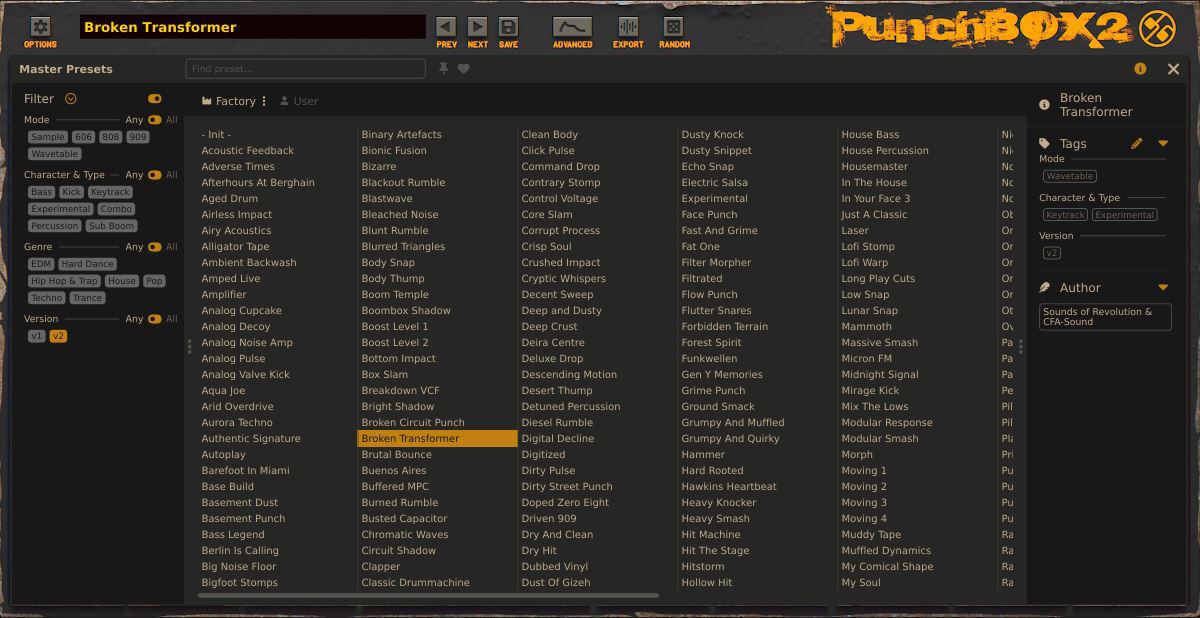Click the Author feather icon
The height and width of the screenshot is (618, 1200).
(1045, 288)
